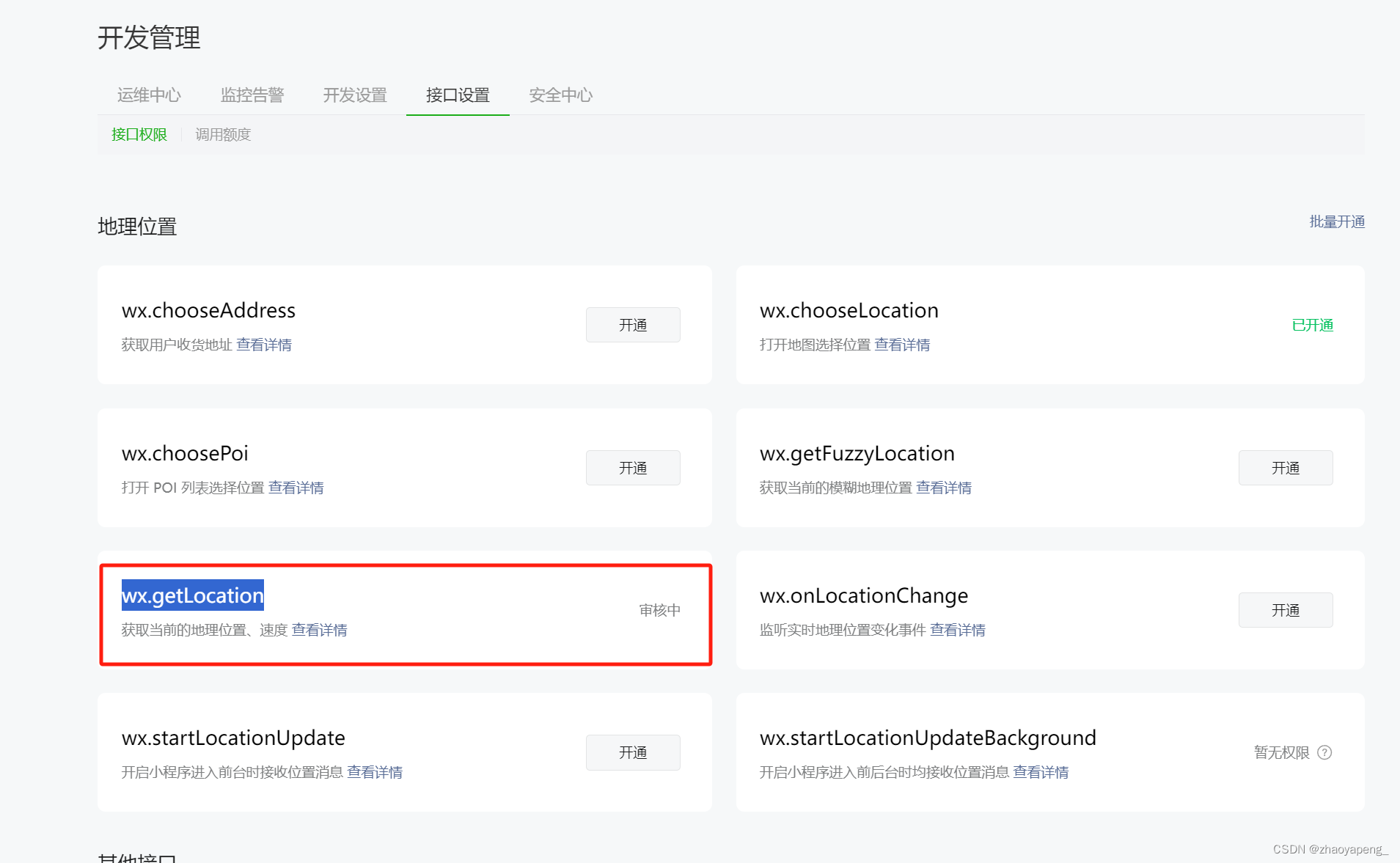Enable wx.choosePoi with its 开通 button

(x=633, y=468)
